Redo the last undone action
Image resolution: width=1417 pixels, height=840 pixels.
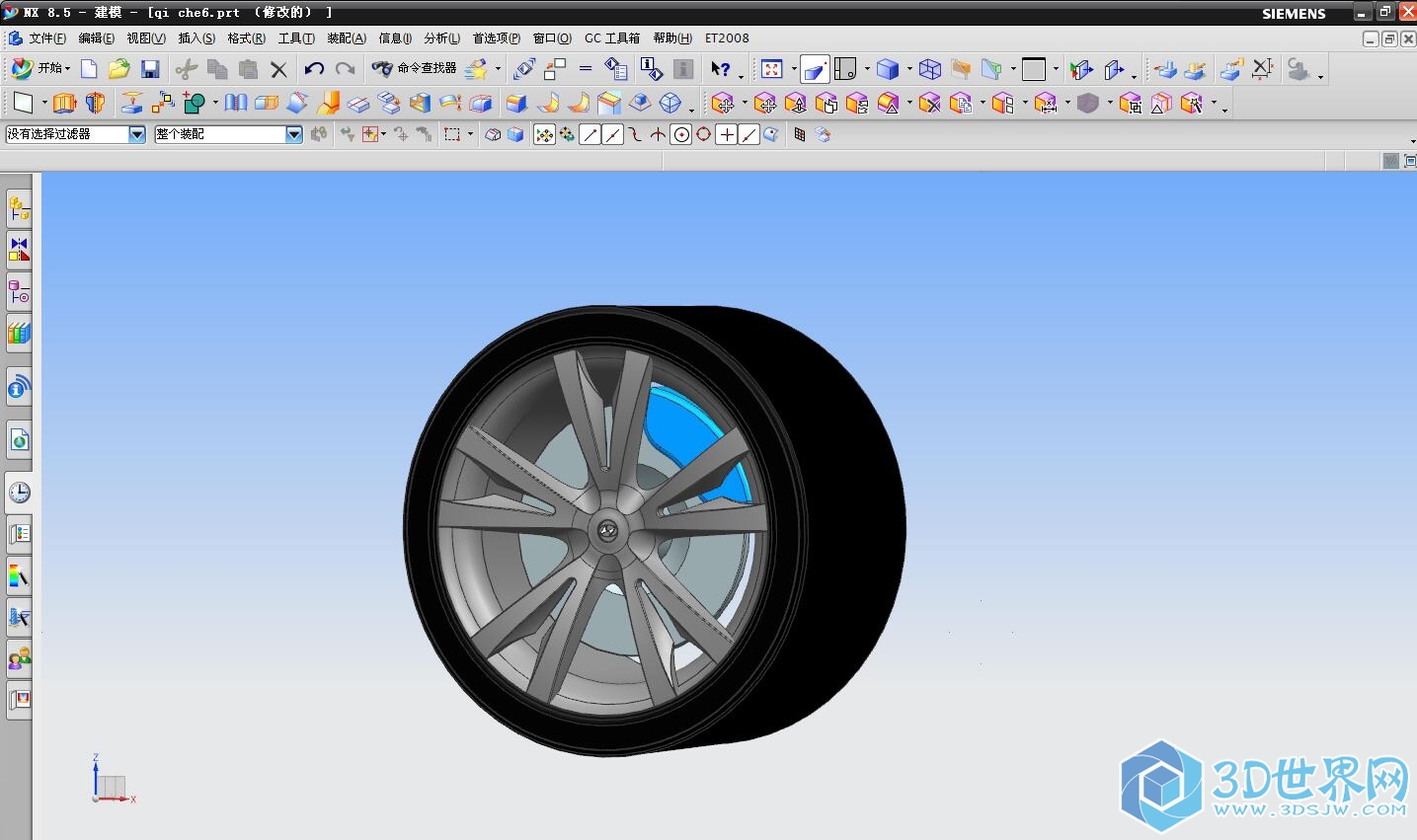point(345,68)
